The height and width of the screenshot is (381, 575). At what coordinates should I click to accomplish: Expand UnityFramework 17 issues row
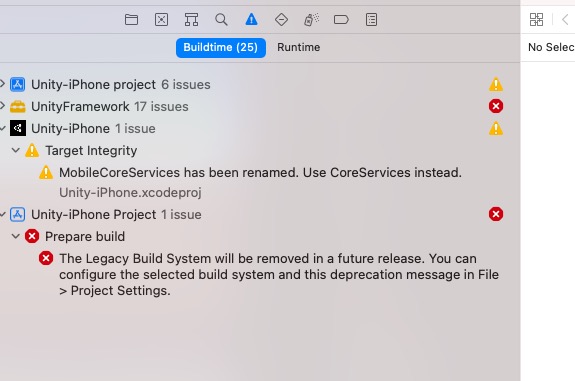click(x=3, y=106)
